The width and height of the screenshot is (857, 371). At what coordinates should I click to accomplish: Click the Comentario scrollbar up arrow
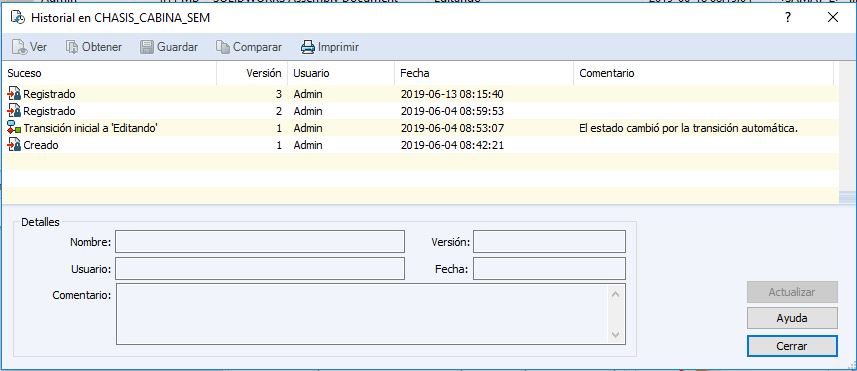click(616, 295)
